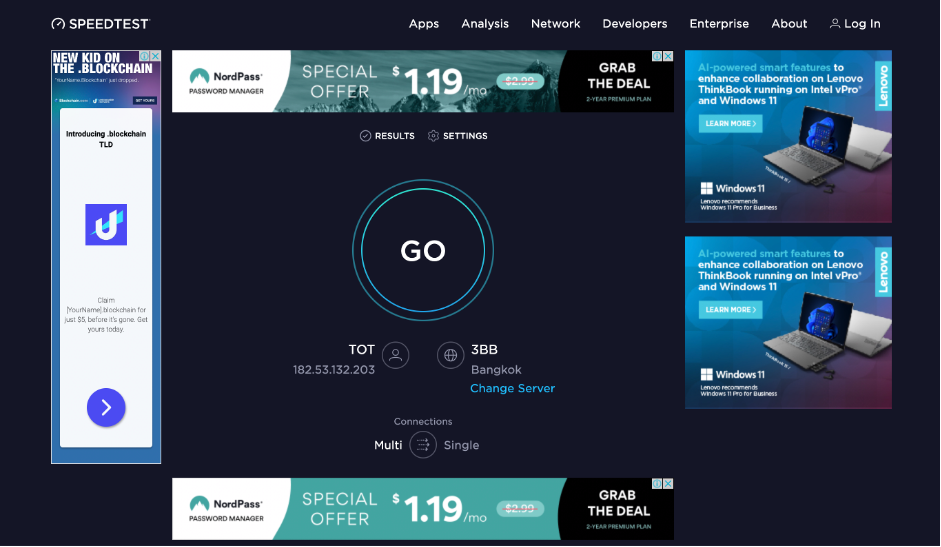This screenshot has height=547, width=941.
Task: Open the Enterprise menu
Action: (719, 24)
